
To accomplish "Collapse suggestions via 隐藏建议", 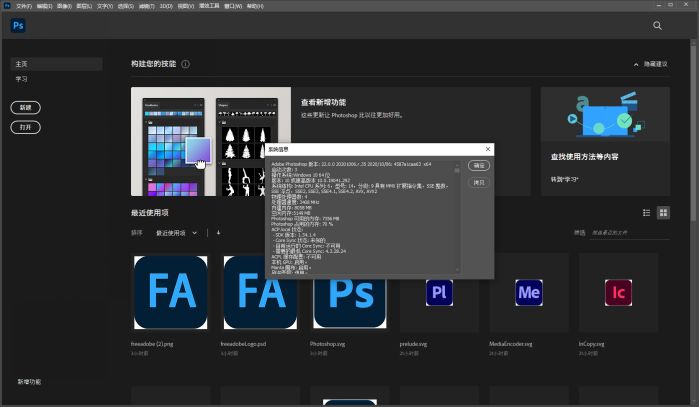I will click(651, 64).
